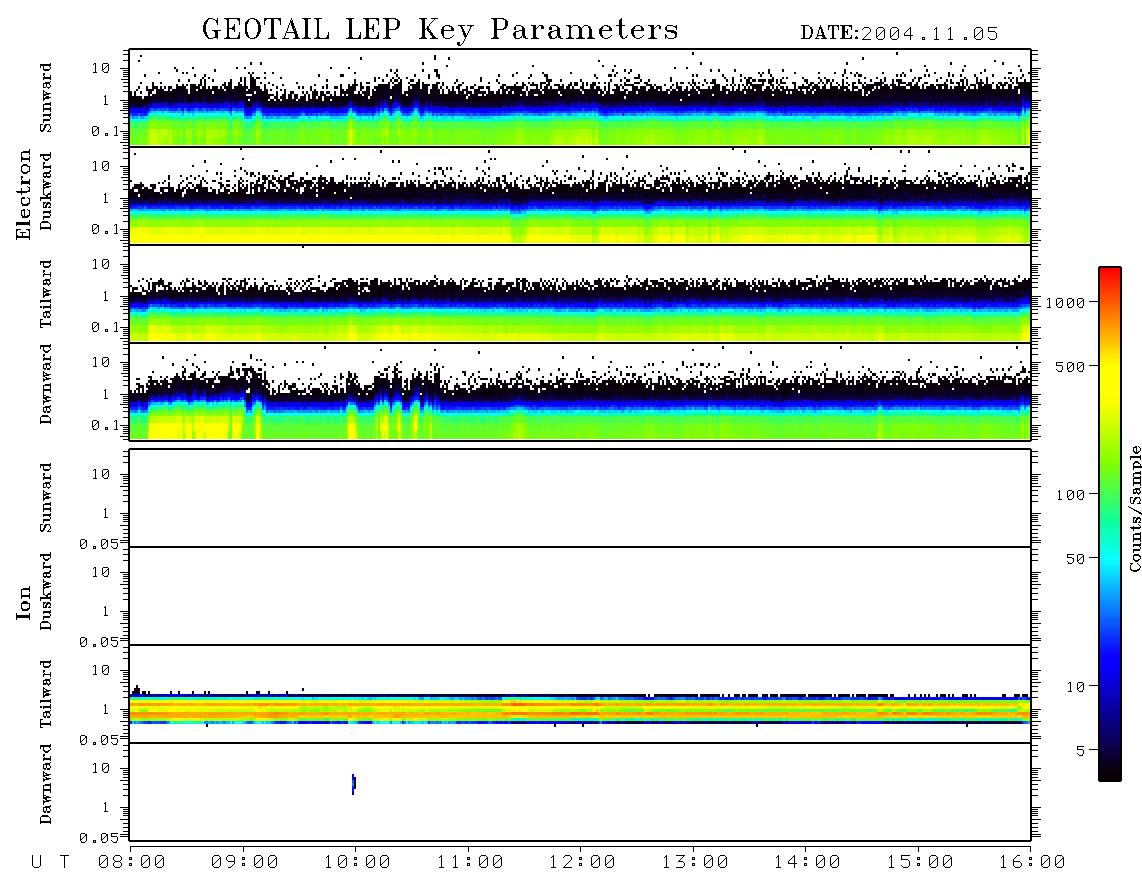Click the Electron "Dawnward" panel label
1142x880 pixels.
click(46, 384)
